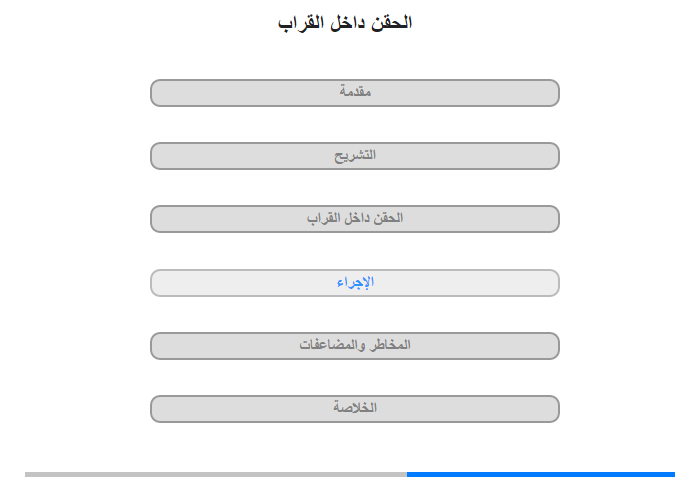Screen dimensions: 700x480
Task: Click the blue portion of progress bar
Action: click(x=541, y=474)
